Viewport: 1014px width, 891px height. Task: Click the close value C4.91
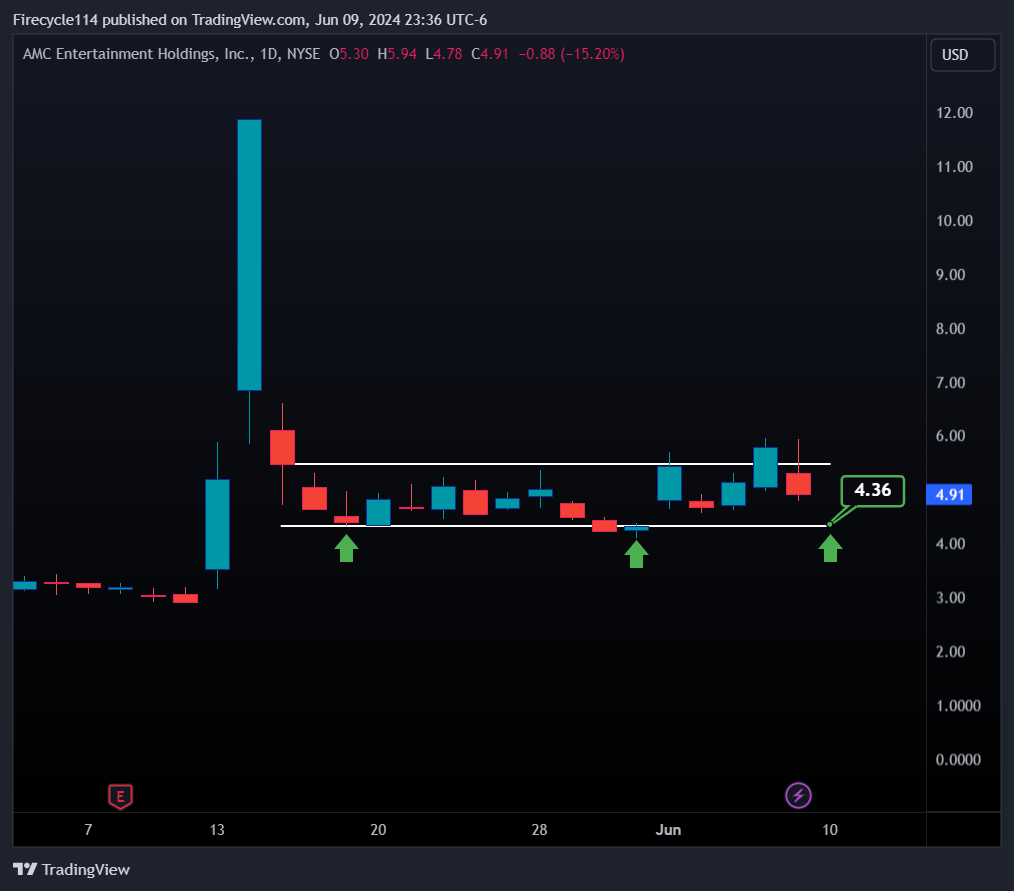pos(490,54)
